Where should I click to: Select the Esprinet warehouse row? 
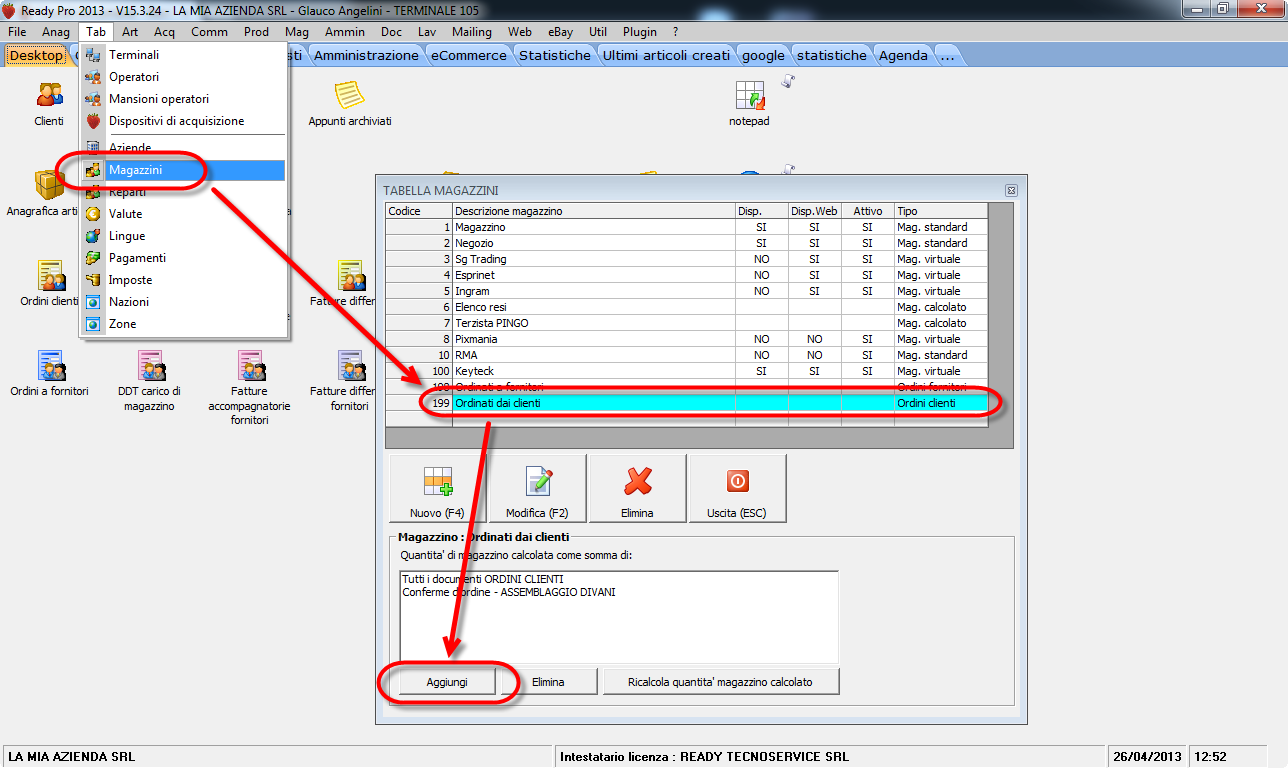click(x=687, y=275)
